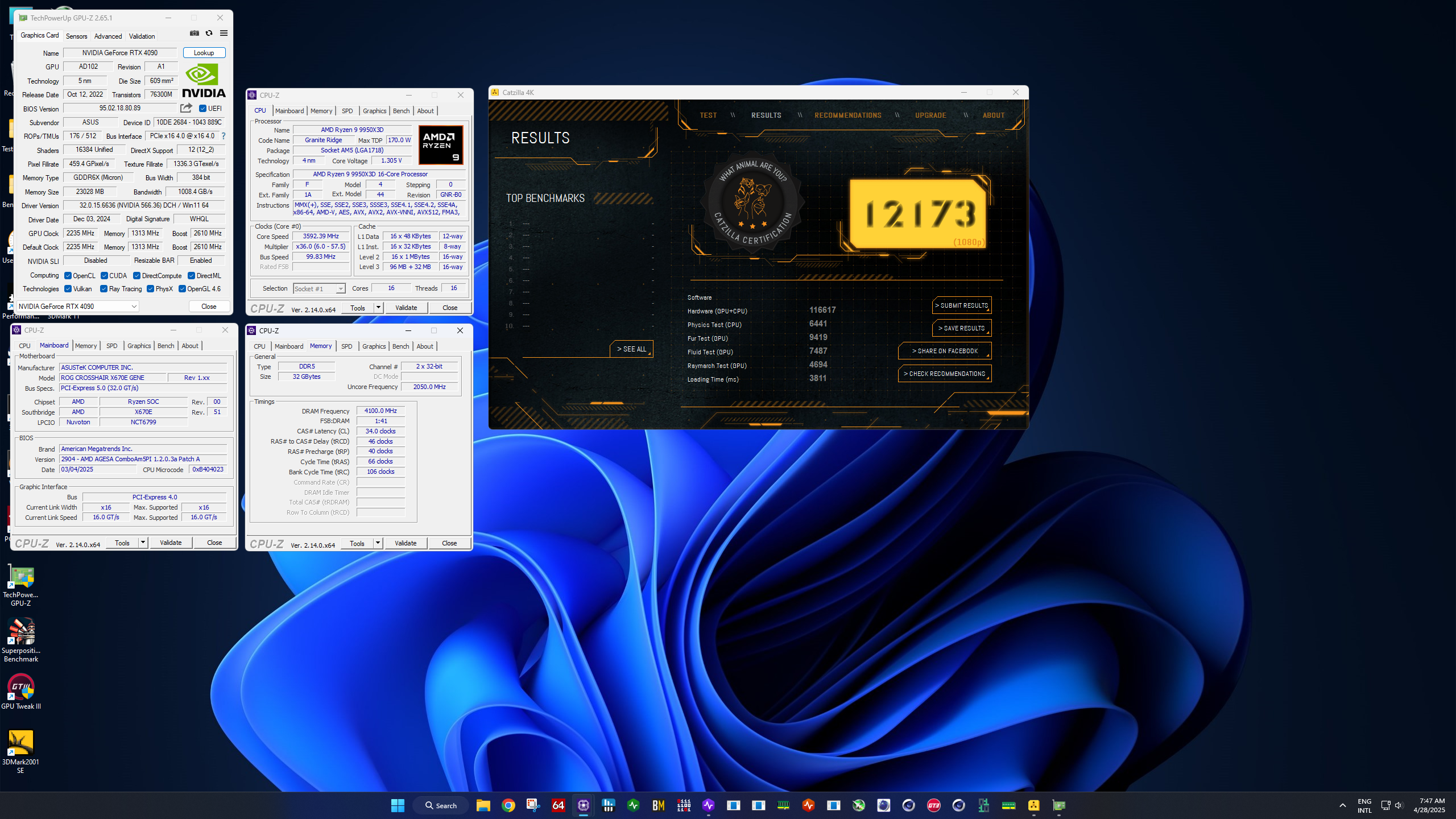Click the green hexagon pulse taskbar icon
This screenshot has width=1456, height=819.
coord(633,805)
